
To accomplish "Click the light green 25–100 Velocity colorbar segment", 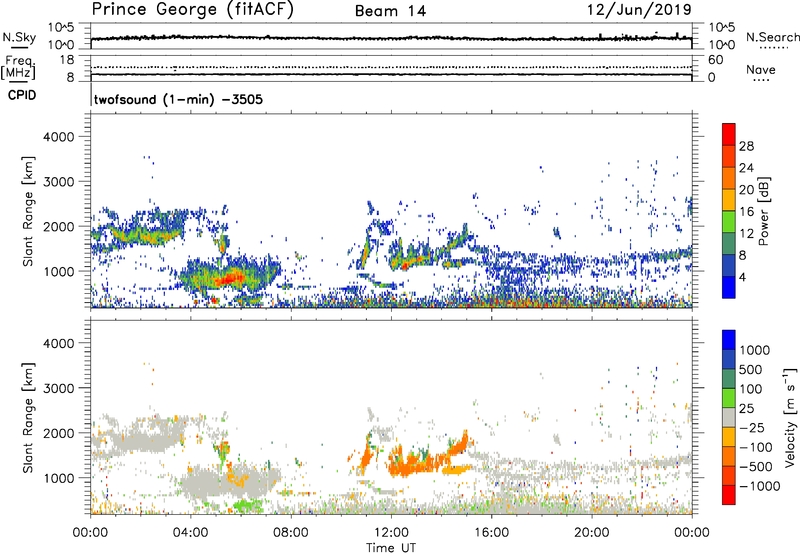I will [x=729, y=398].
